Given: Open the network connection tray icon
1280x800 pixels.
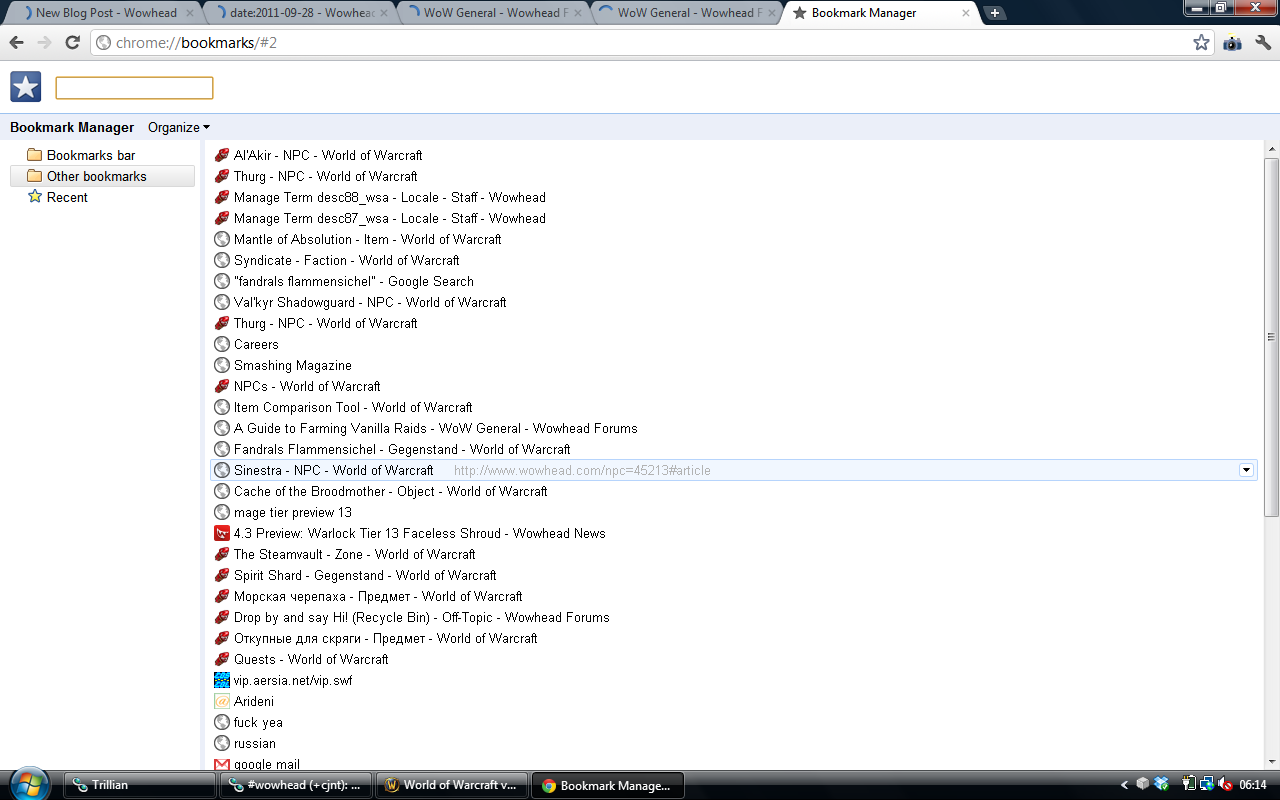Looking at the screenshot, I should [x=1207, y=784].
